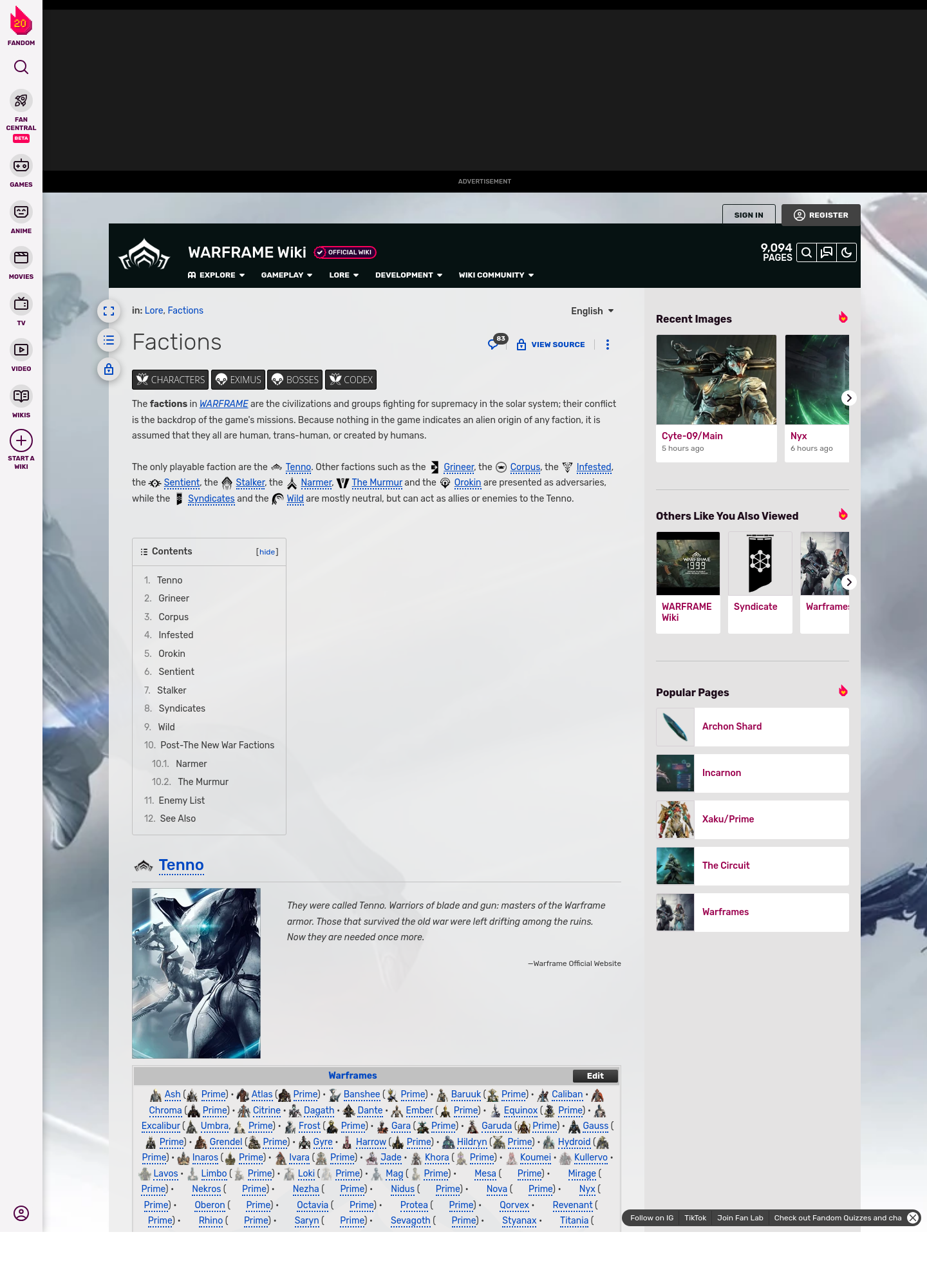The width and height of the screenshot is (927, 1288).
Task: Click View Source button
Action: (x=550, y=345)
